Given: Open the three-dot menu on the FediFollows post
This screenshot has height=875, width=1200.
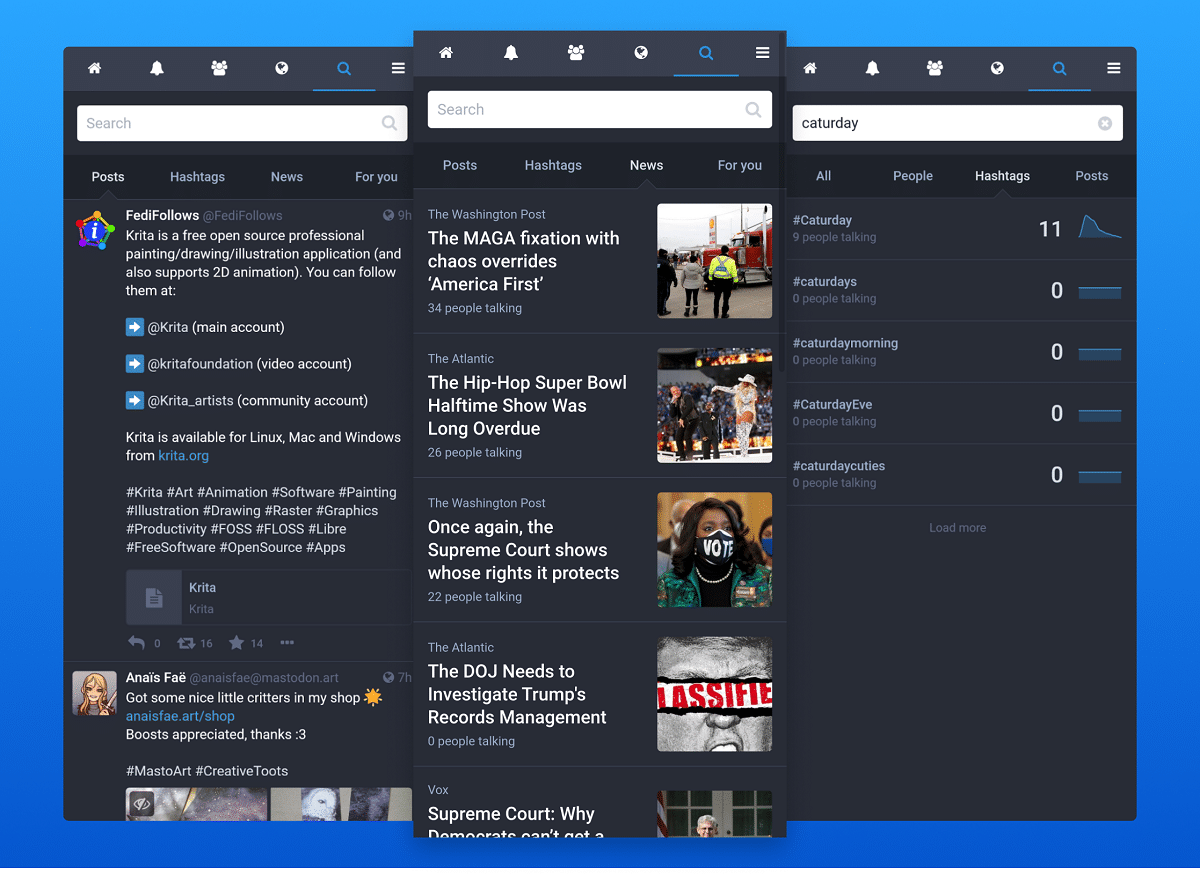Looking at the screenshot, I should 287,643.
